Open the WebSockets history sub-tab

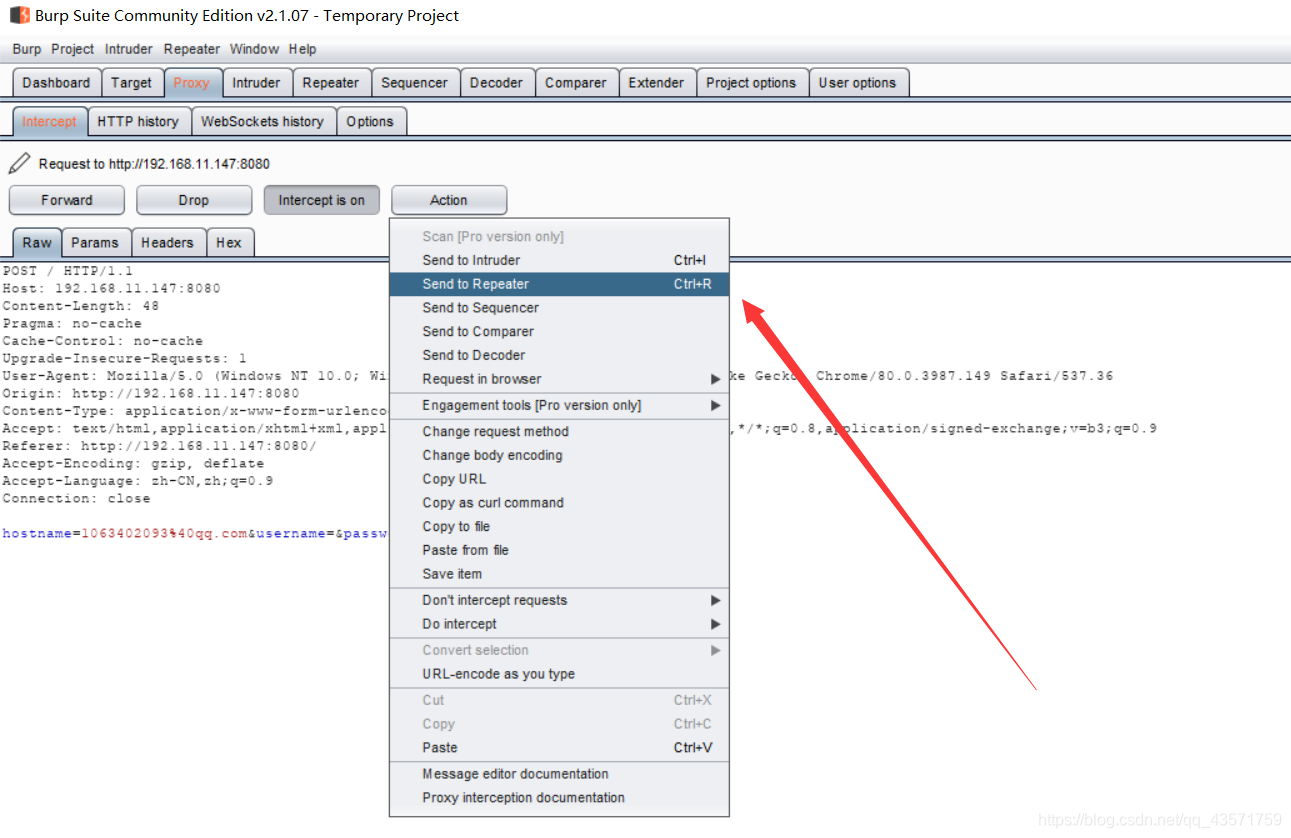[262, 121]
